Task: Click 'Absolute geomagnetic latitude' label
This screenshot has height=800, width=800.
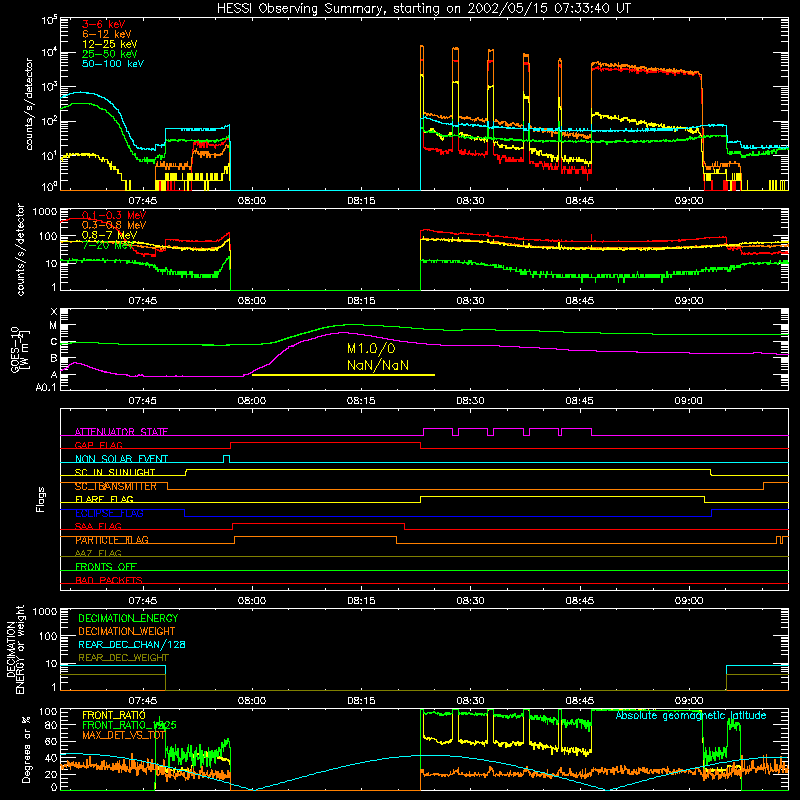Action: 691,715
